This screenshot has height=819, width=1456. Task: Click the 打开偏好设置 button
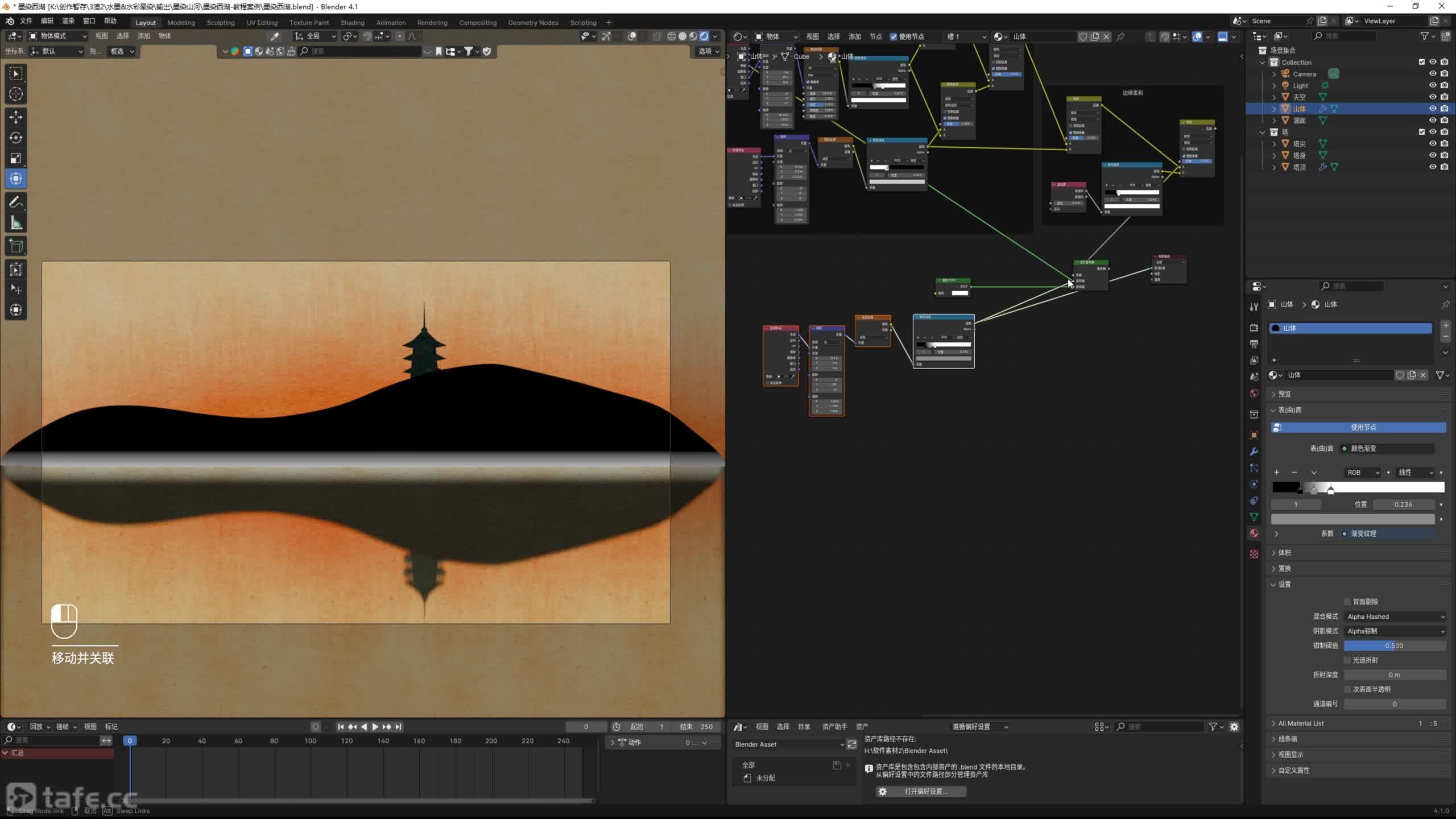(921, 792)
